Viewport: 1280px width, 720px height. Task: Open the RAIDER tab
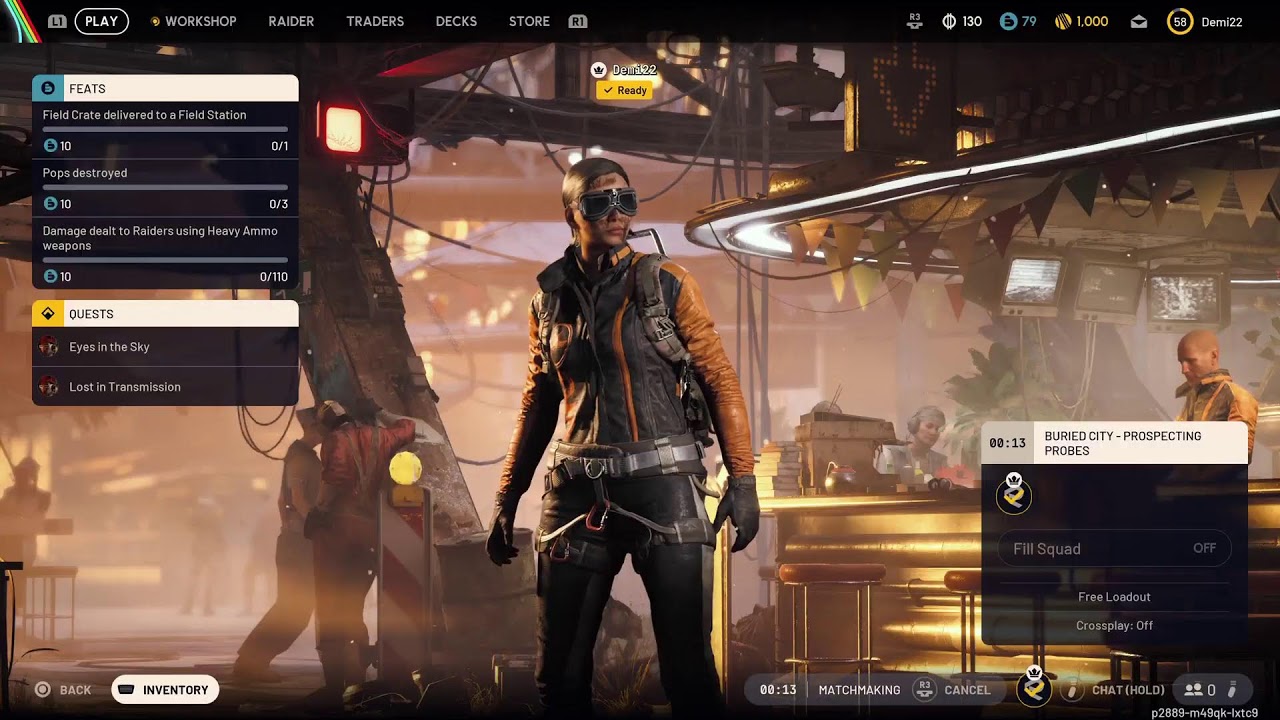point(291,21)
